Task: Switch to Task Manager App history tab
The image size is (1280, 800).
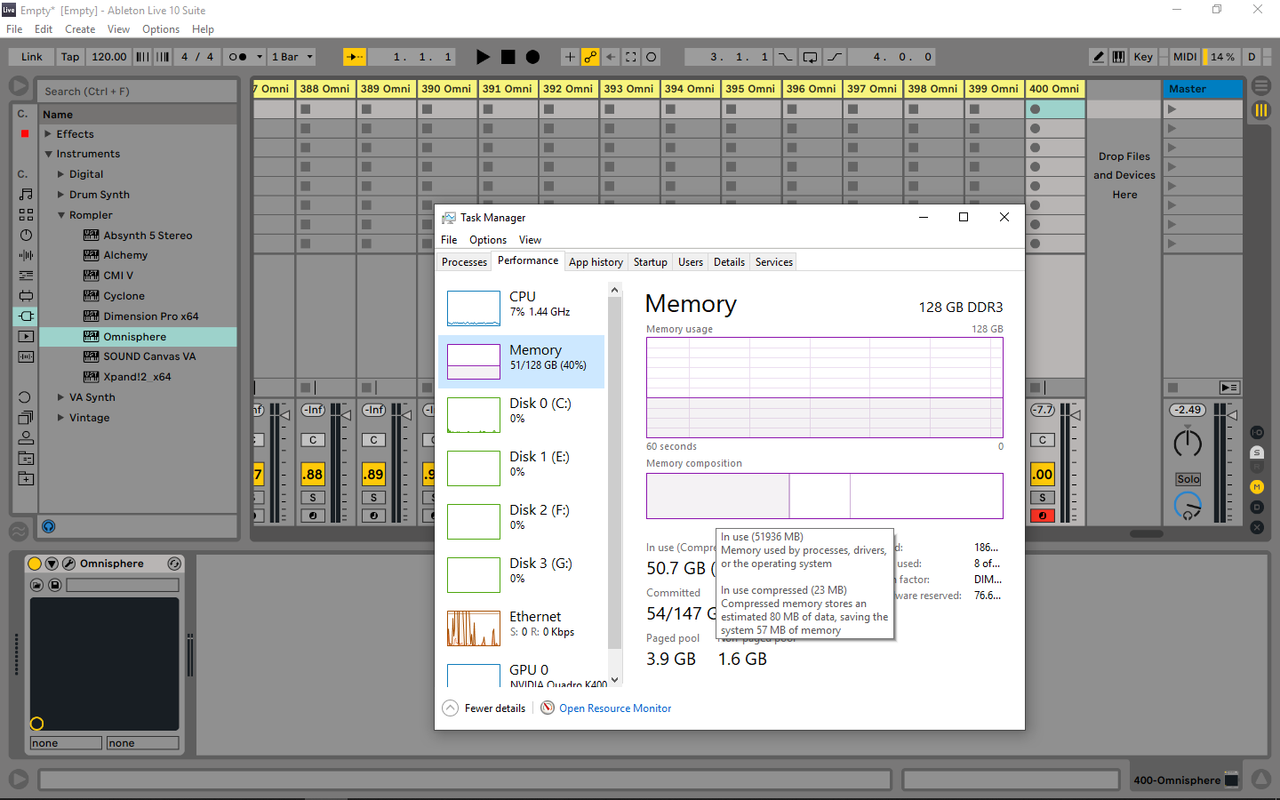Action: pos(596,262)
